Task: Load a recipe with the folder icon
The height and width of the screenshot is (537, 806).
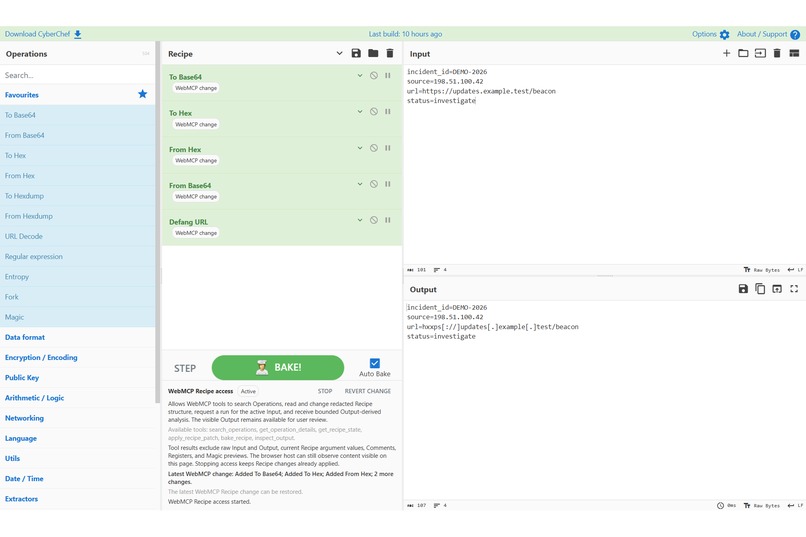Action: coord(373,53)
